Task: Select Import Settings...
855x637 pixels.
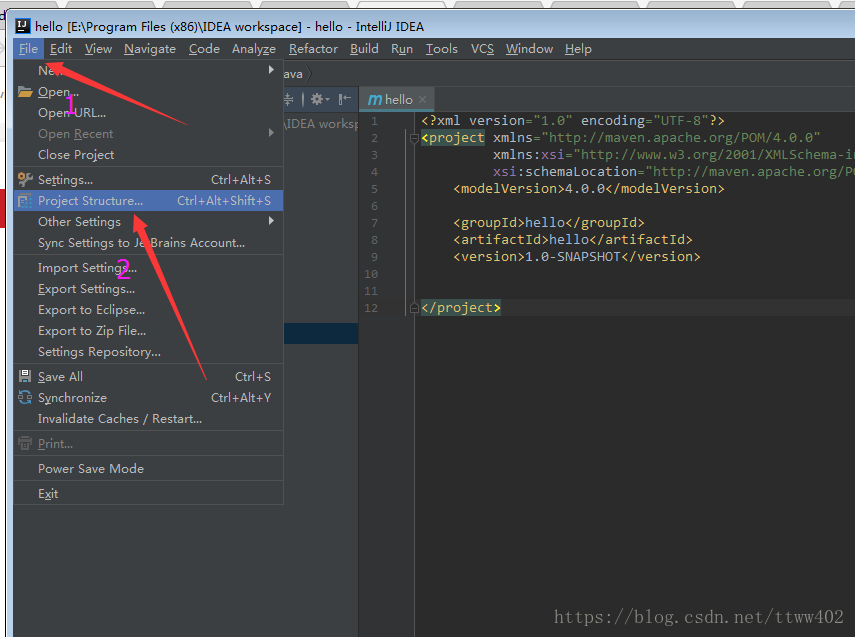Action: 148,268
